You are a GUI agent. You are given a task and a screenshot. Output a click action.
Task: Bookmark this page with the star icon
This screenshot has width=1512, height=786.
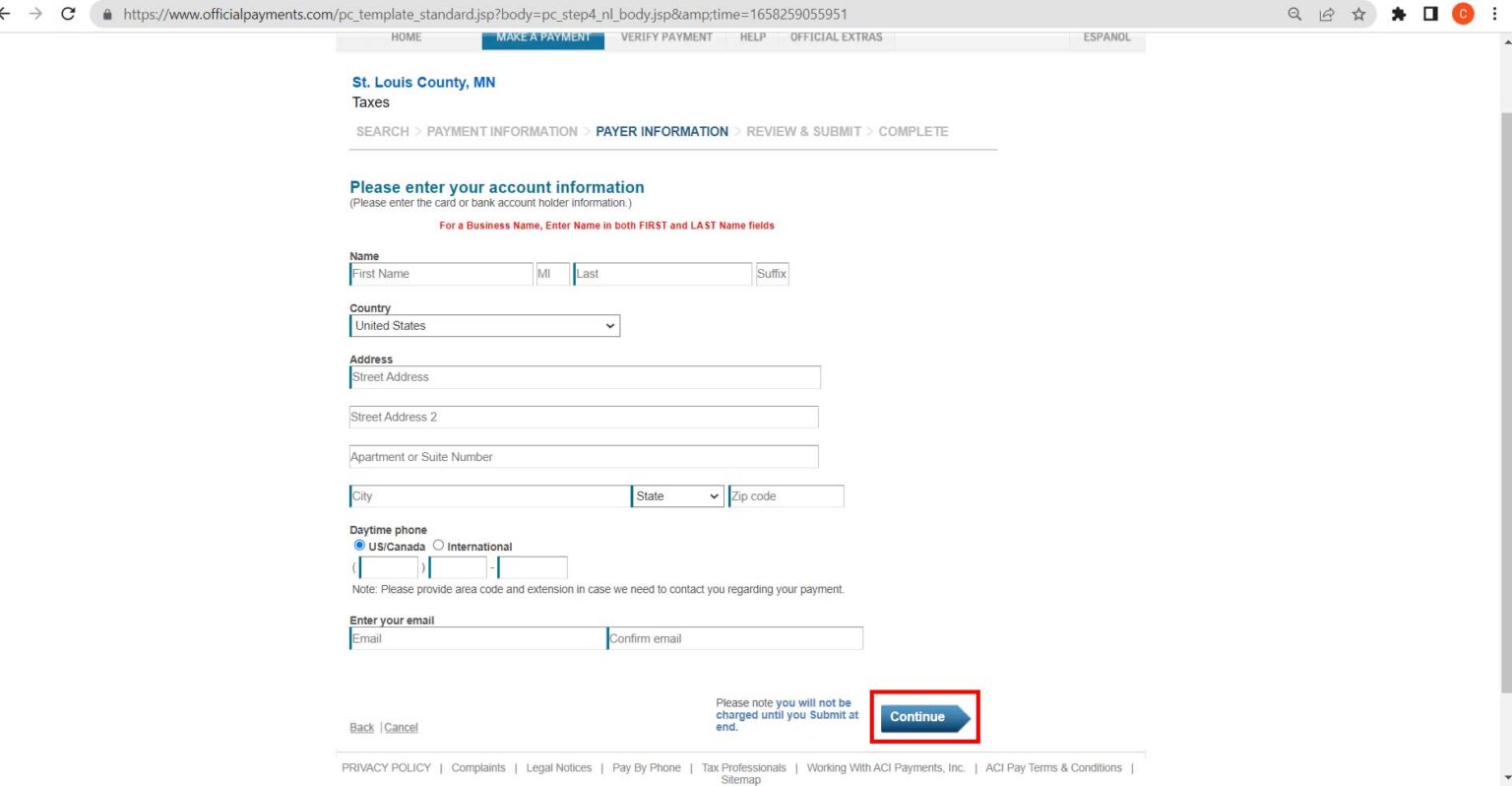1358,14
